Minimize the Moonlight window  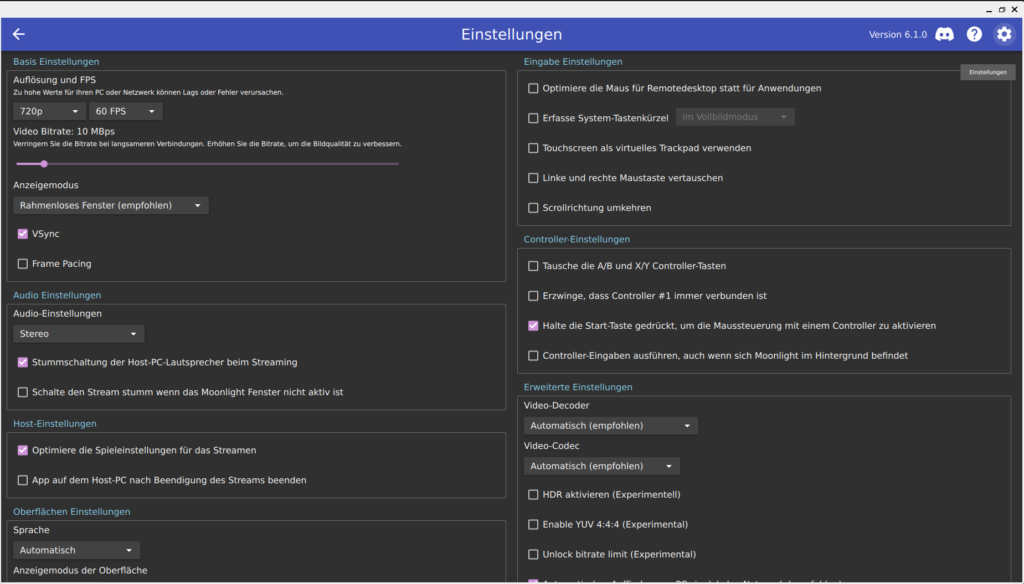(x=989, y=10)
